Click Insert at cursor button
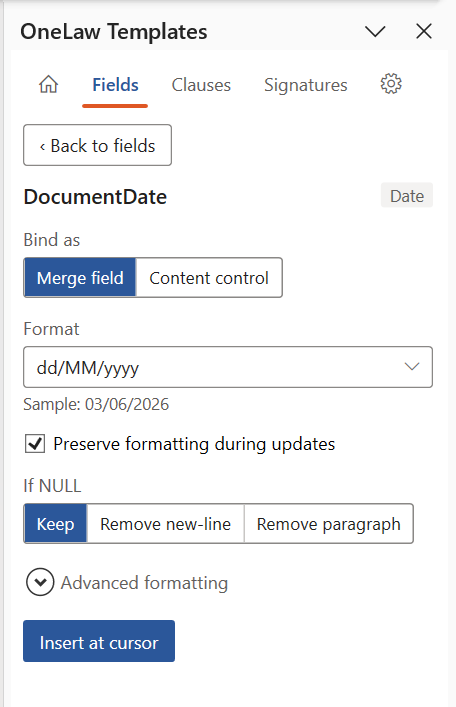 click(x=99, y=641)
